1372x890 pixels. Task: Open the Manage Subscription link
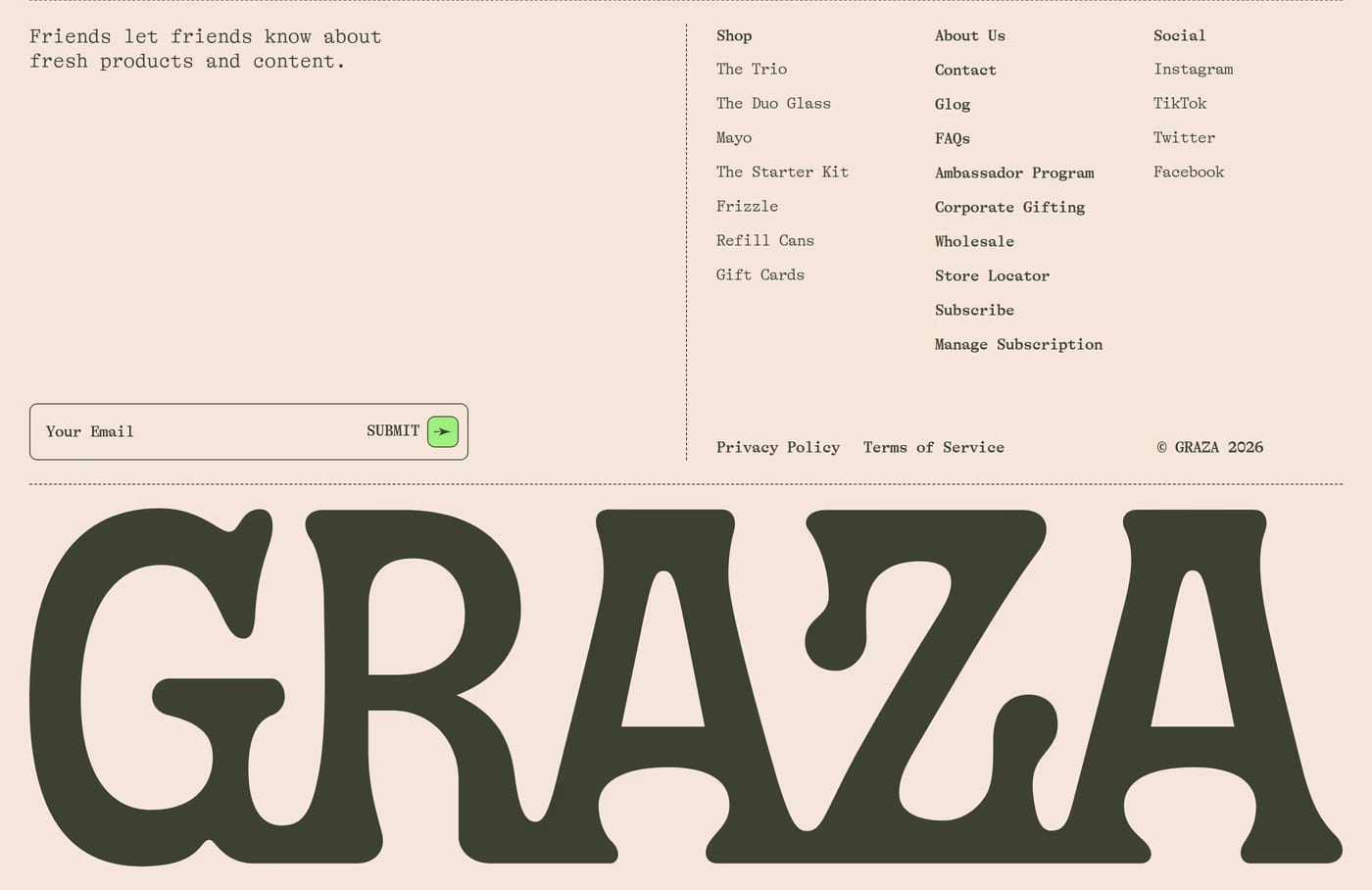click(x=1018, y=344)
